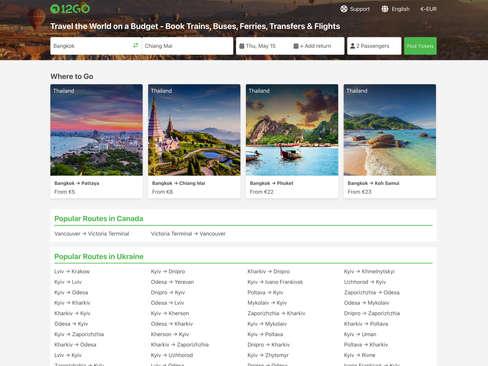Open the Lviv to Krakow route link
Image resolution: width=488 pixels, height=366 pixels.
(x=72, y=271)
